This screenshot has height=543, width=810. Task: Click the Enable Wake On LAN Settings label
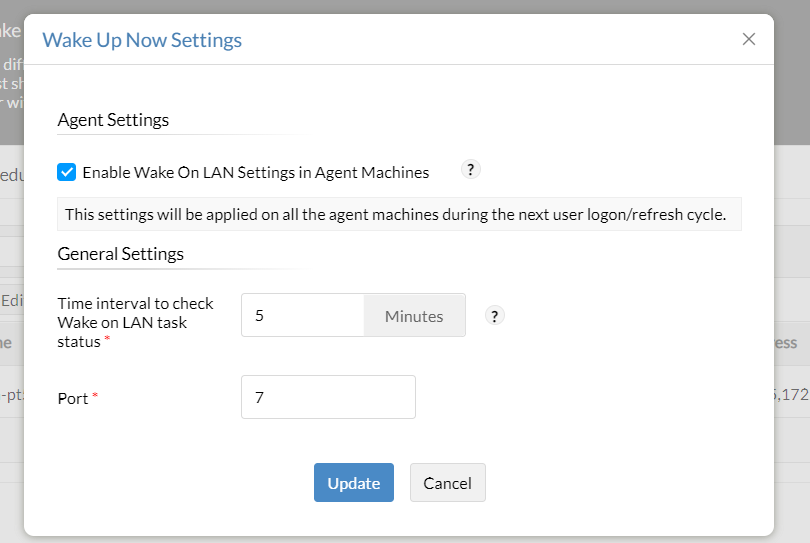click(255, 172)
